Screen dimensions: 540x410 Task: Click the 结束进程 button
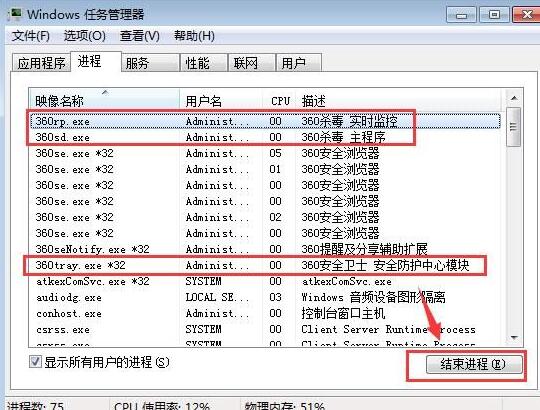(474, 364)
